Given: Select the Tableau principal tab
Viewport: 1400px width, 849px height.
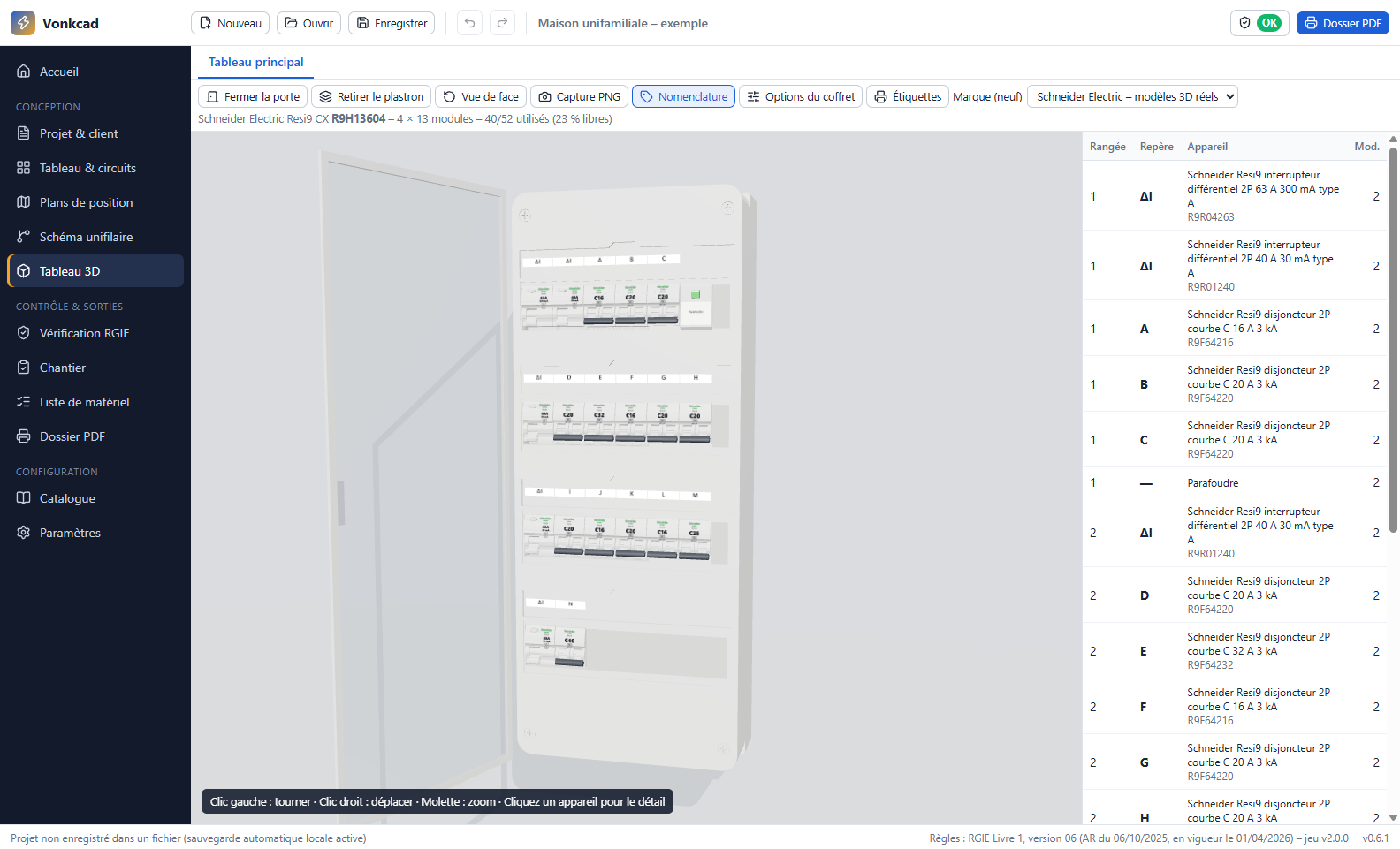Looking at the screenshot, I should pyautogui.click(x=256, y=62).
